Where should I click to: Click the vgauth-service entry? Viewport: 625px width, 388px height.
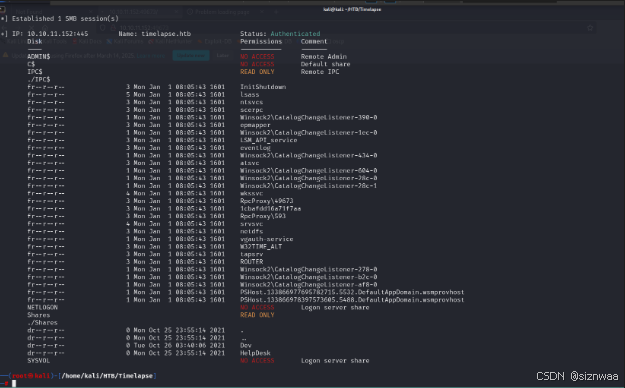tap(266, 239)
